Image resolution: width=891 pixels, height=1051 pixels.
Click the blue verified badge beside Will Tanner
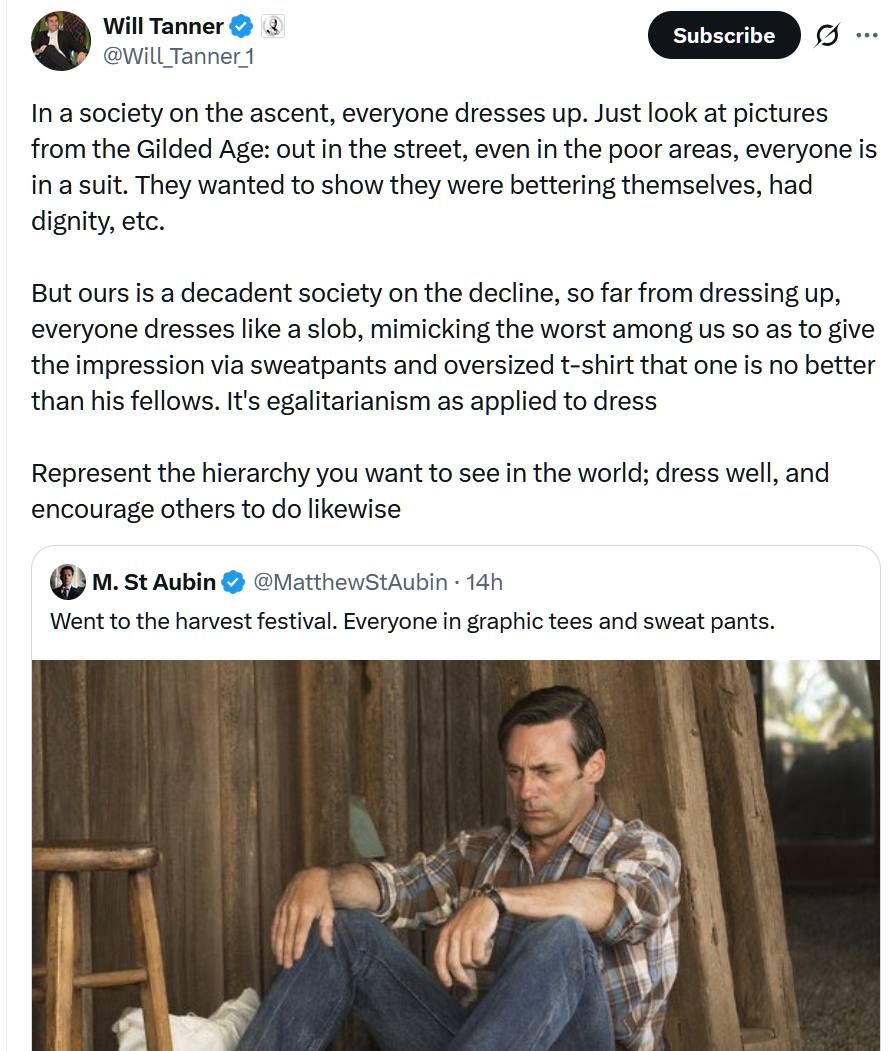point(242,27)
